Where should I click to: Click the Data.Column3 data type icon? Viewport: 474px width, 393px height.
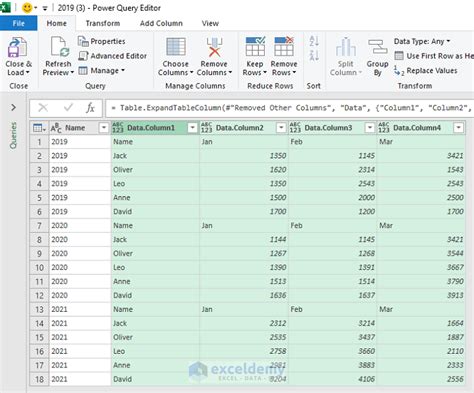(295, 128)
